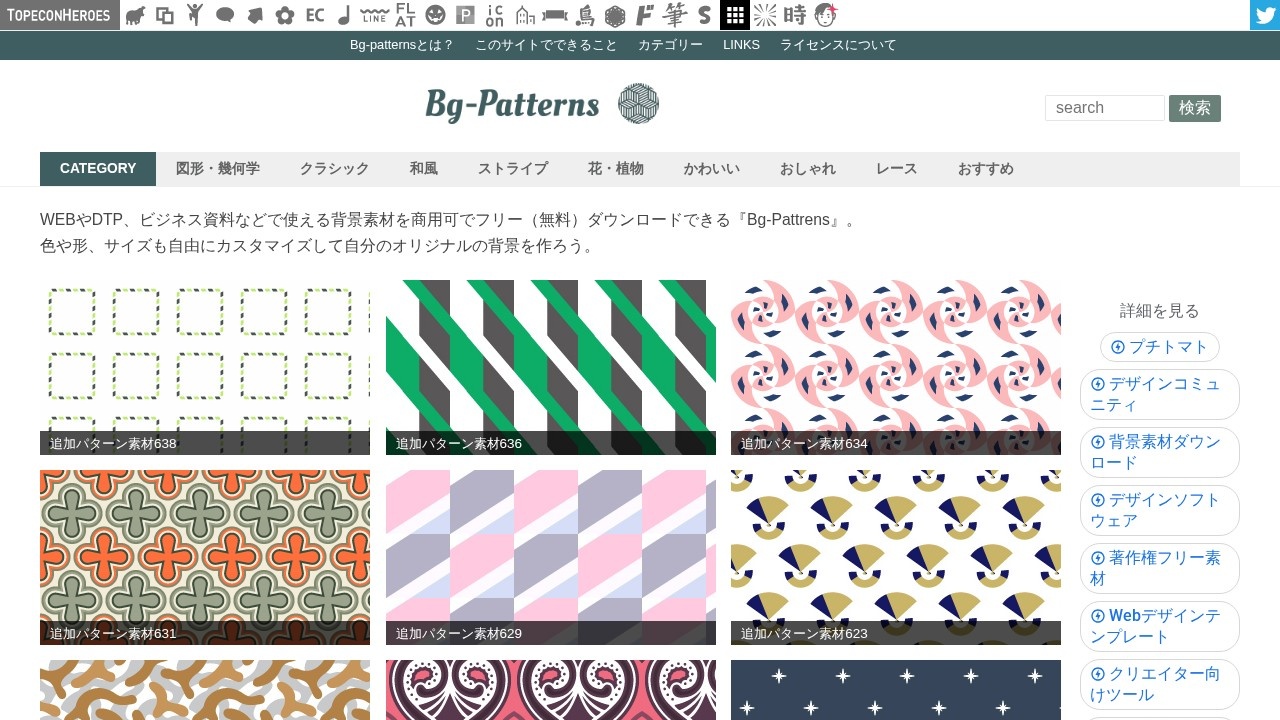Click the highlighted grid pattern icon

pyautogui.click(x=734, y=15)
